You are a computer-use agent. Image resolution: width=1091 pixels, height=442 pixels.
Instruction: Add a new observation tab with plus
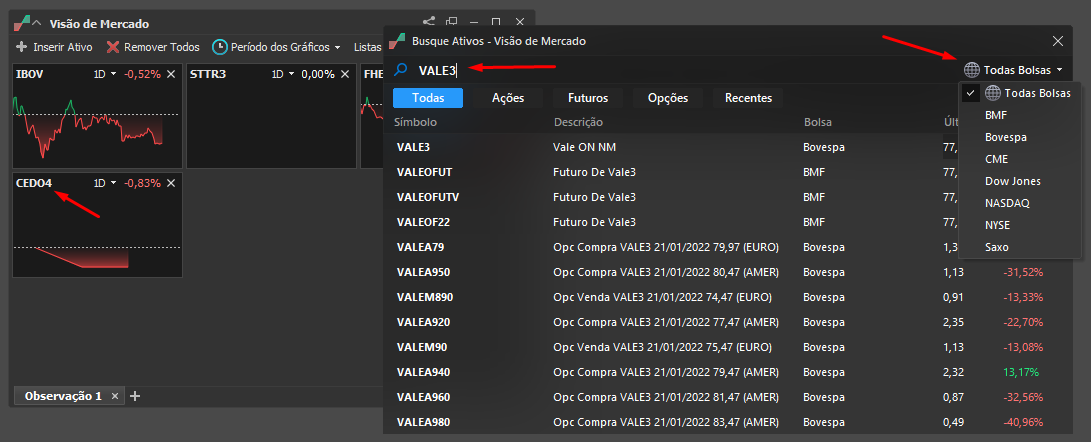point(135,396)
